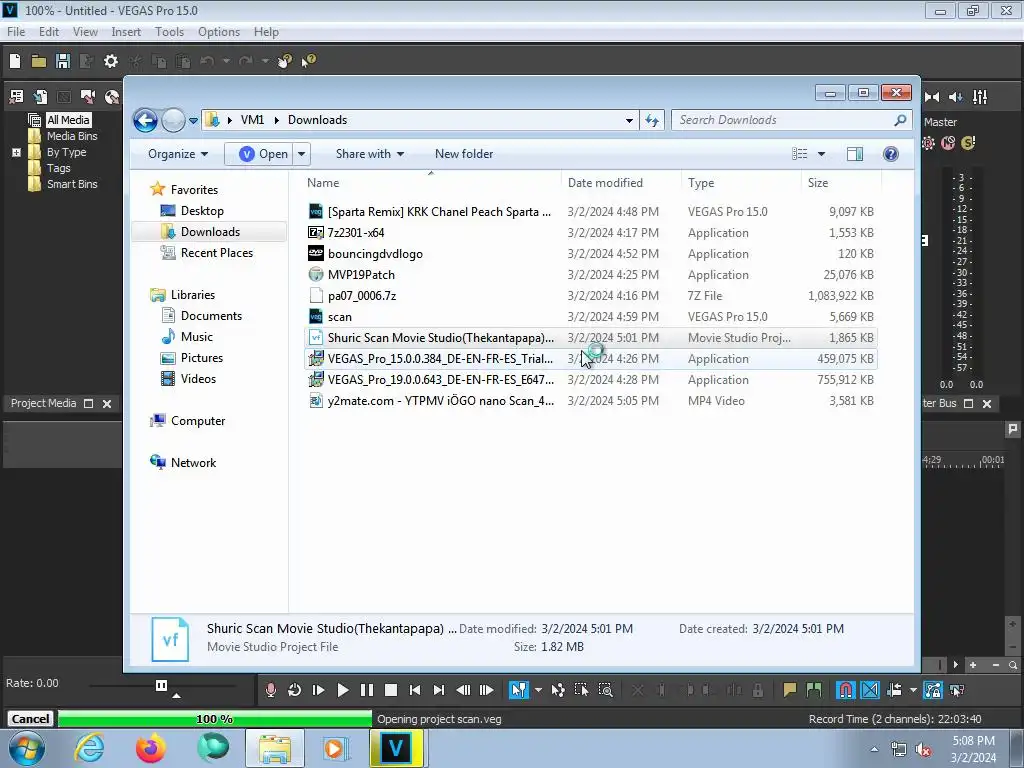1024x768 pixels.
Task: Toggle Ignore Event Grouping icon
Action: click(x=957, y=690)
